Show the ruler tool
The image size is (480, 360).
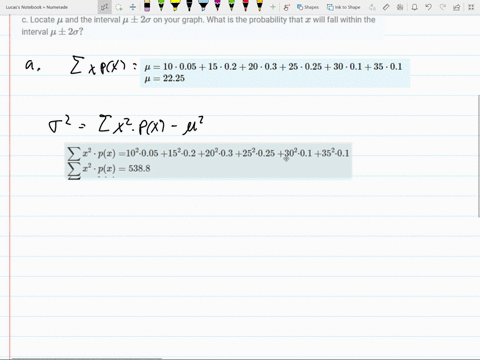pos(386,7)
